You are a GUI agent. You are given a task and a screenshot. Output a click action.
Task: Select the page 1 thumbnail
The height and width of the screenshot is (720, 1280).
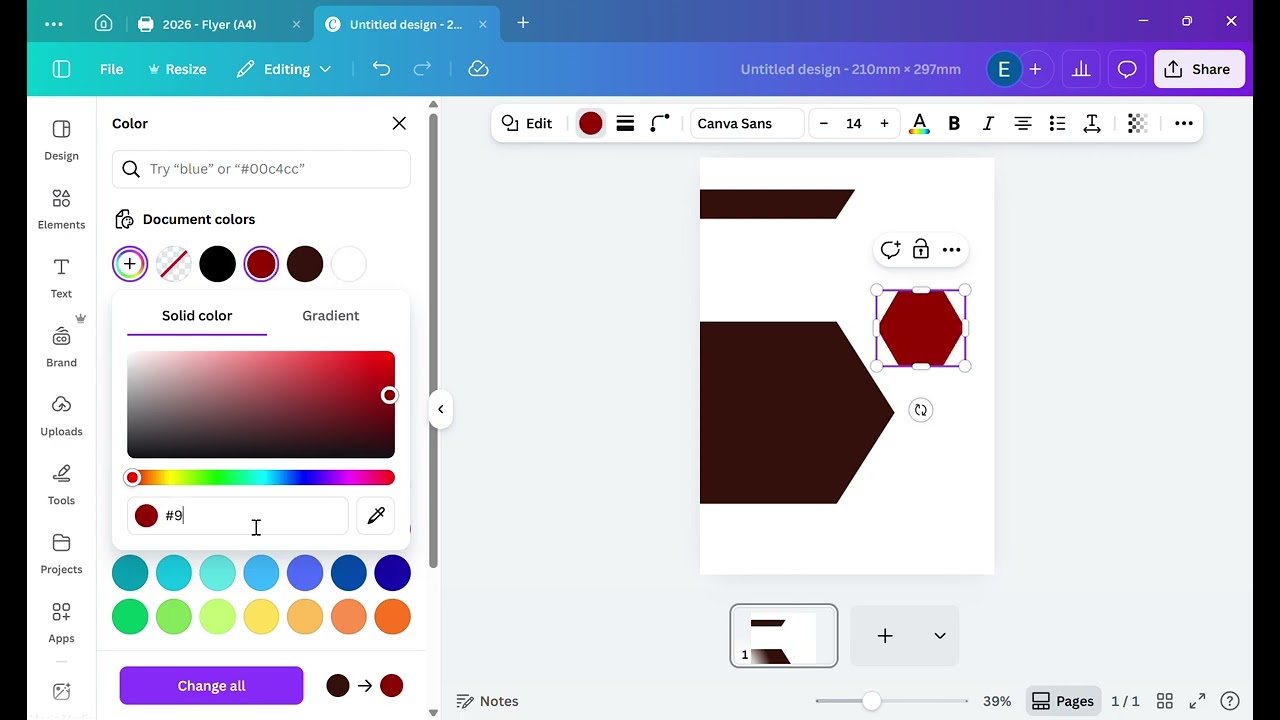(x=784, y=636)
